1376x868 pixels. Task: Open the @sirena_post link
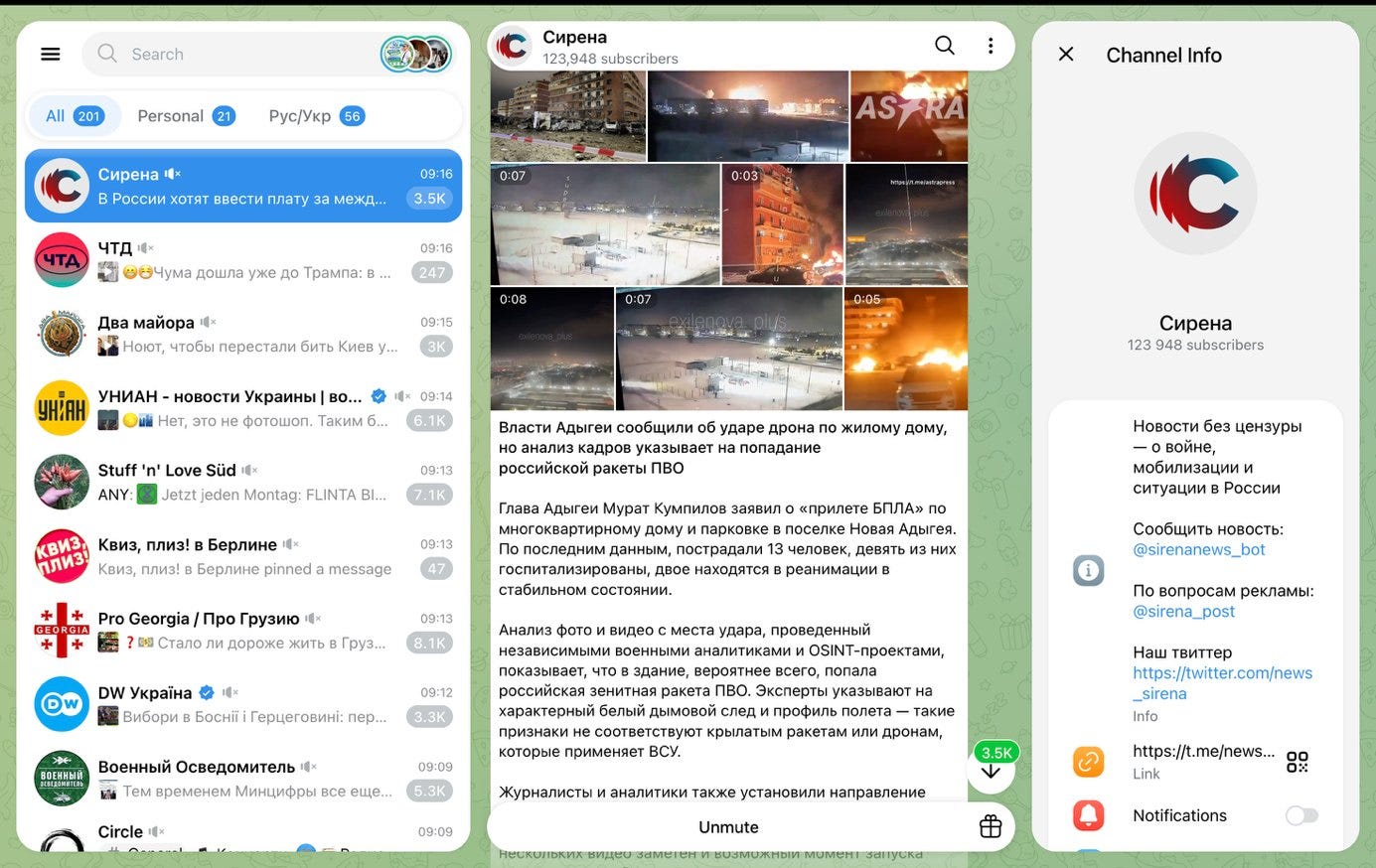click(x=1183, y=611)
